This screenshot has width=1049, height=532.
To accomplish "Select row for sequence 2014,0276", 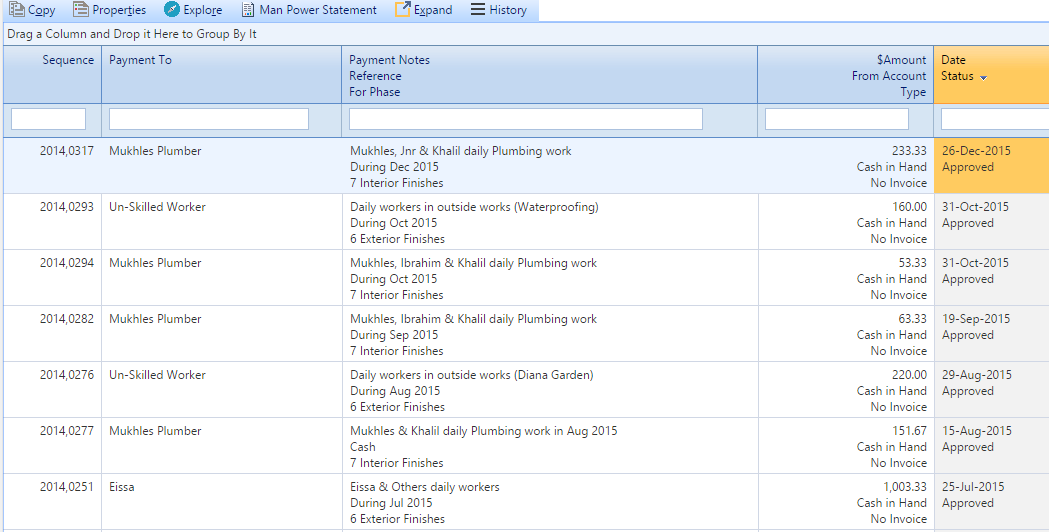I will [x=526, y=390].
